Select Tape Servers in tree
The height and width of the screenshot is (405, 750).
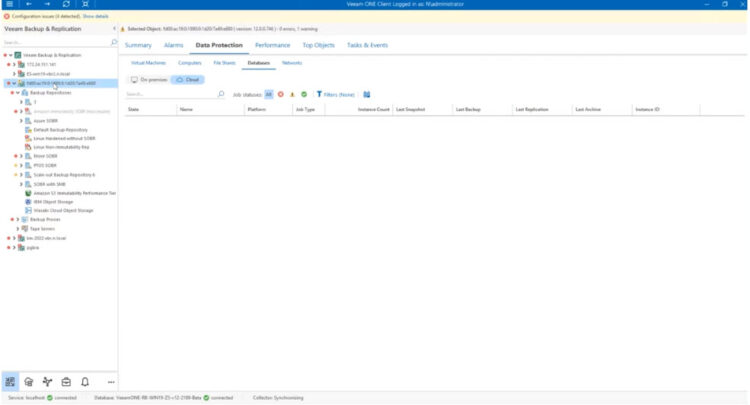(42, 229)
